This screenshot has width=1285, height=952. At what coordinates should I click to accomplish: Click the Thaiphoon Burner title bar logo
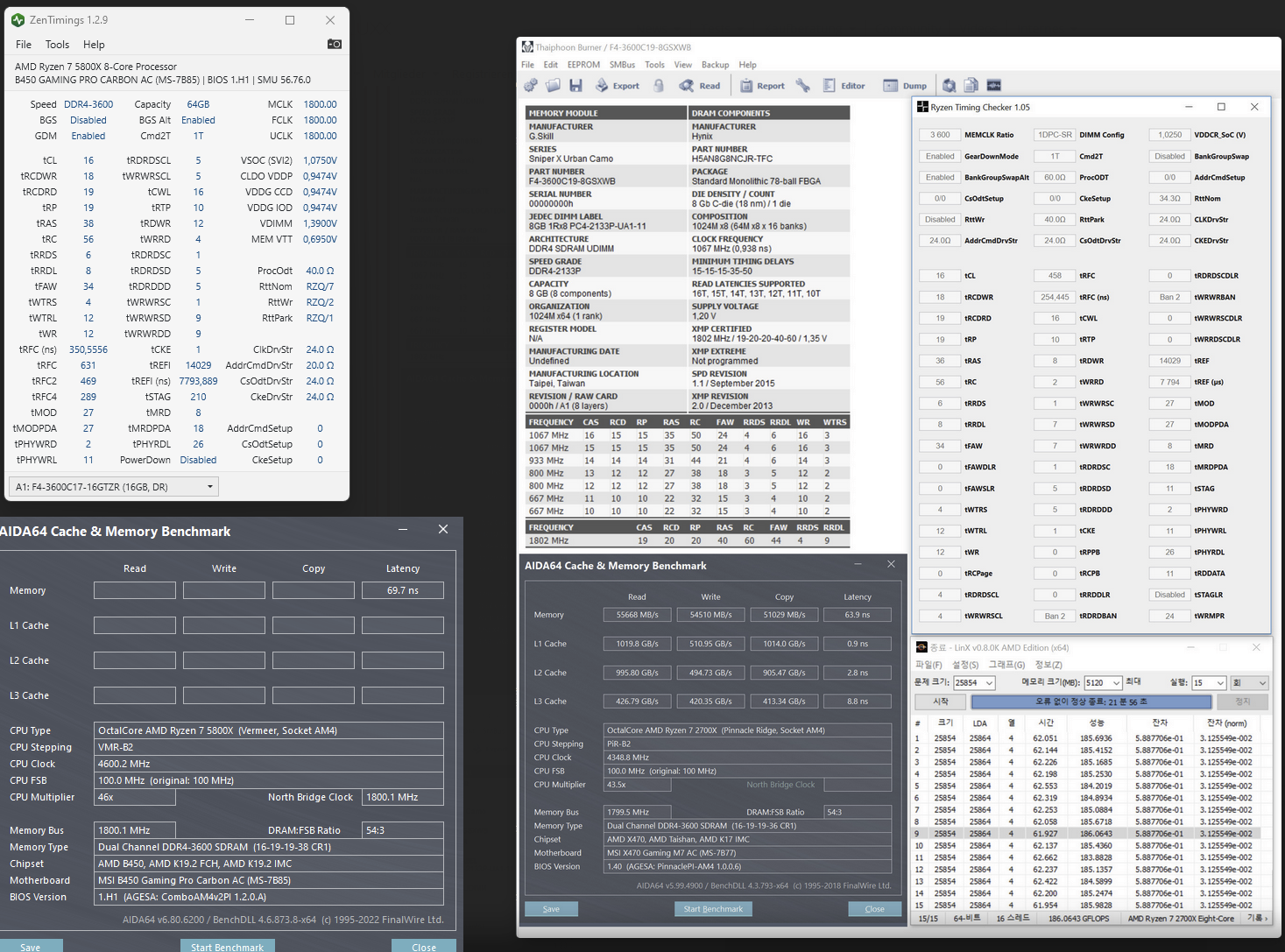click(527, 47)
